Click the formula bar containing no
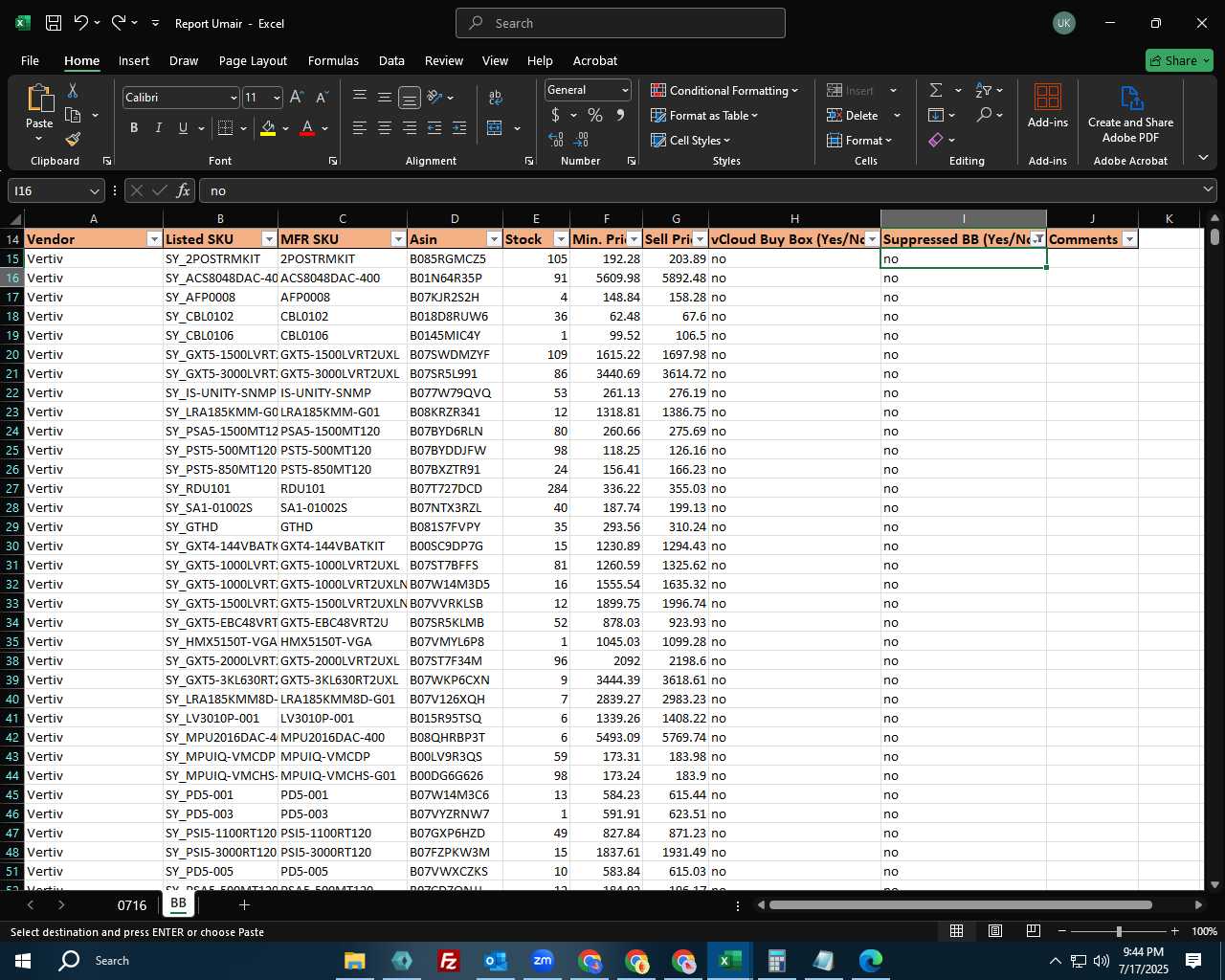Image resolution: width=1225 pixels, height=980 pixels. pyautogui.click(x=708, y=190)
